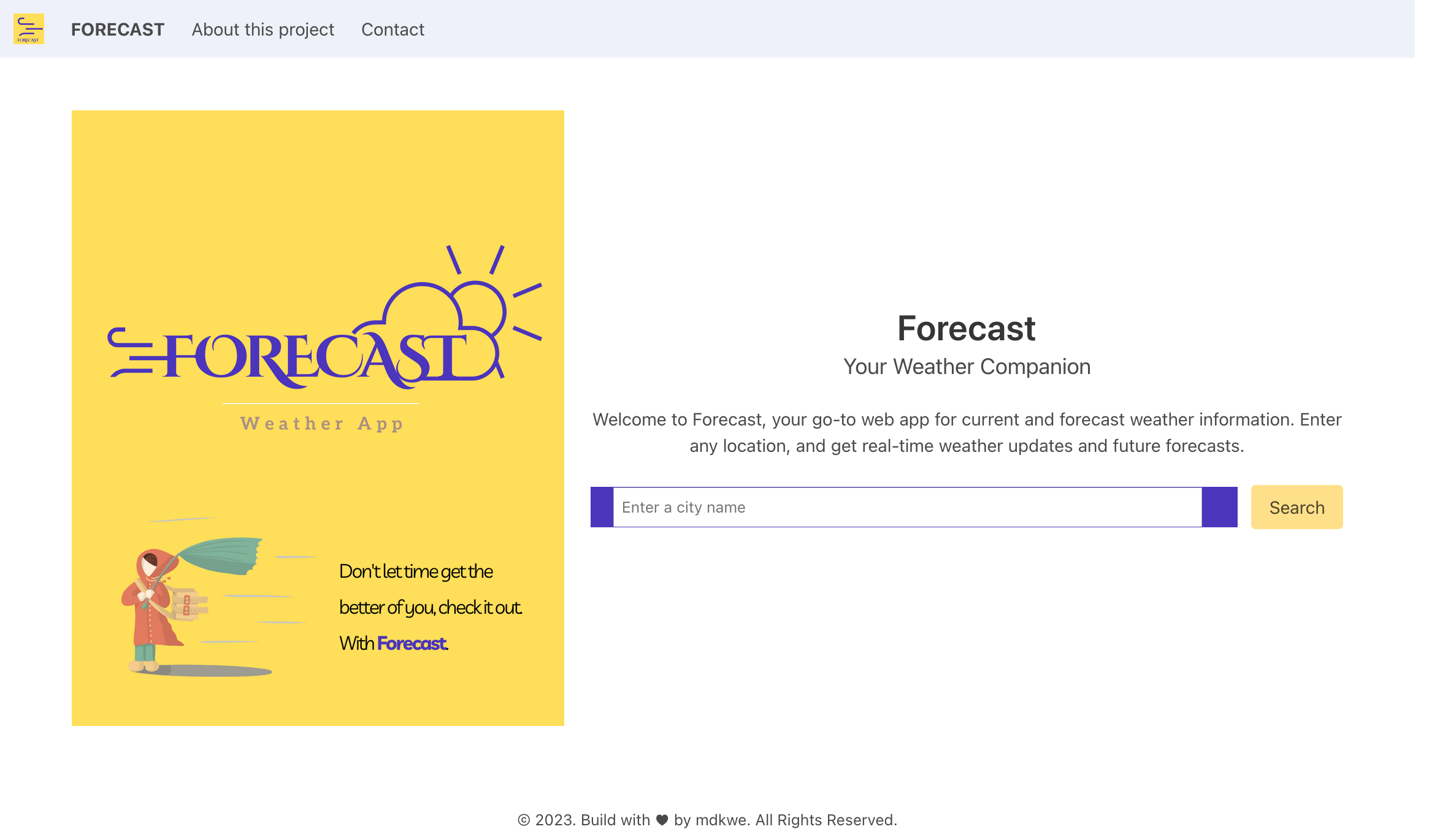Click the small Forecast logo in navbar
Screen dimensions: 1429x840
pos(29,29)
